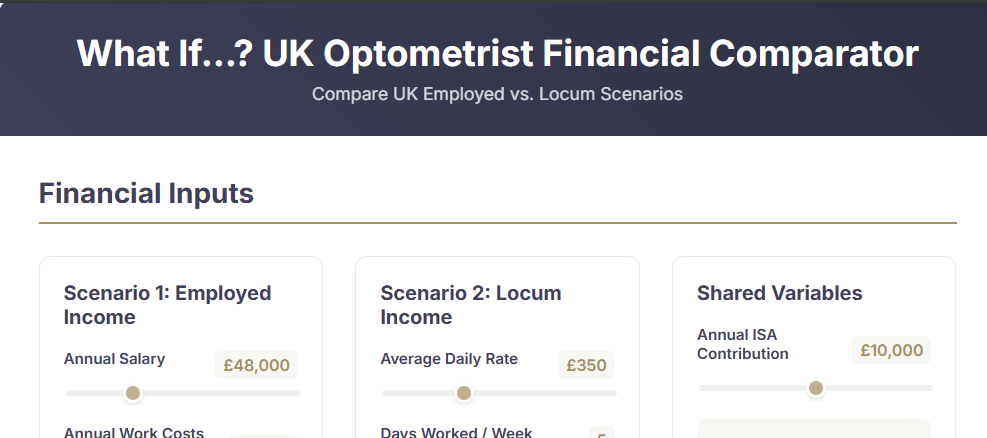This screenshot has width=987, height=438.
Task: Click the Annual Salary label
Action: 114,359
